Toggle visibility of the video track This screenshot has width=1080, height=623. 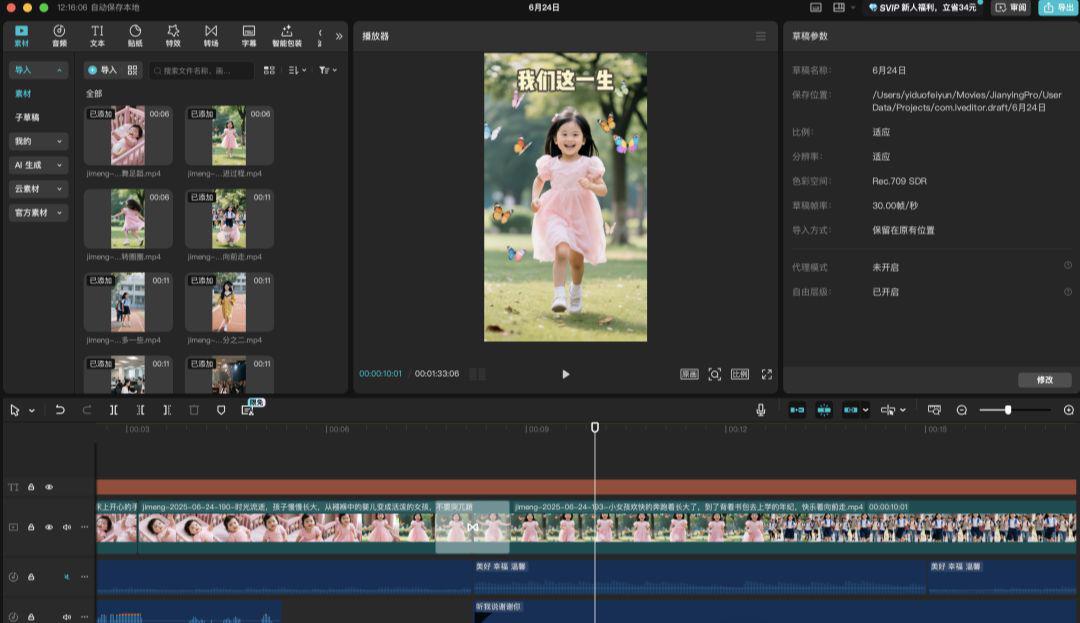[x=48, y=527]
